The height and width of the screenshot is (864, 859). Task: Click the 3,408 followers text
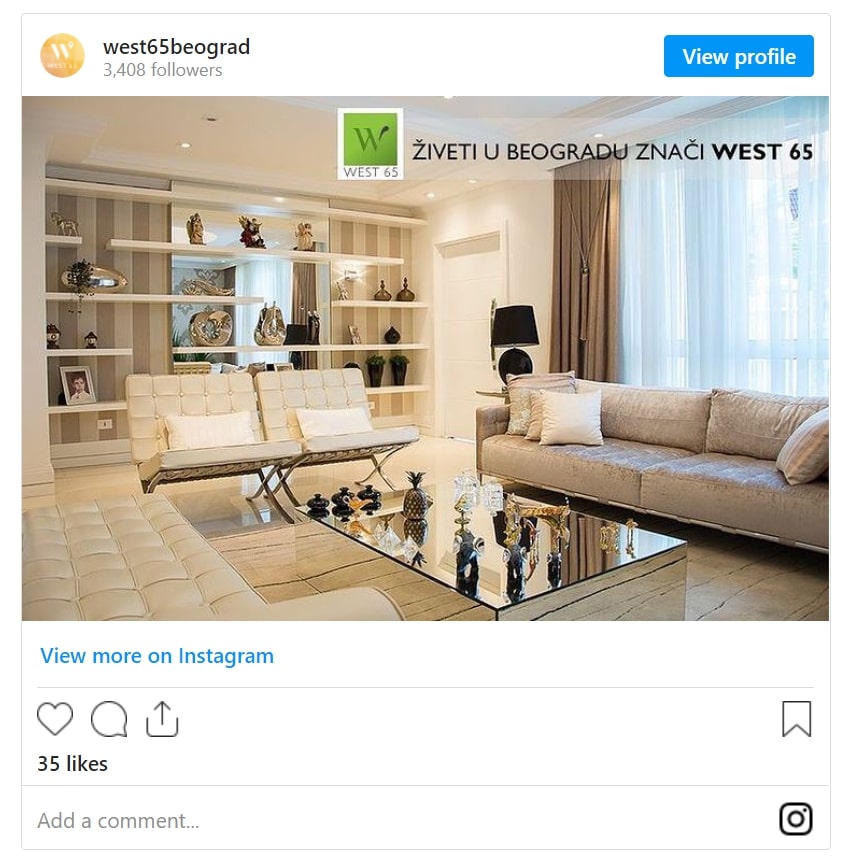[x=163, y=70]
